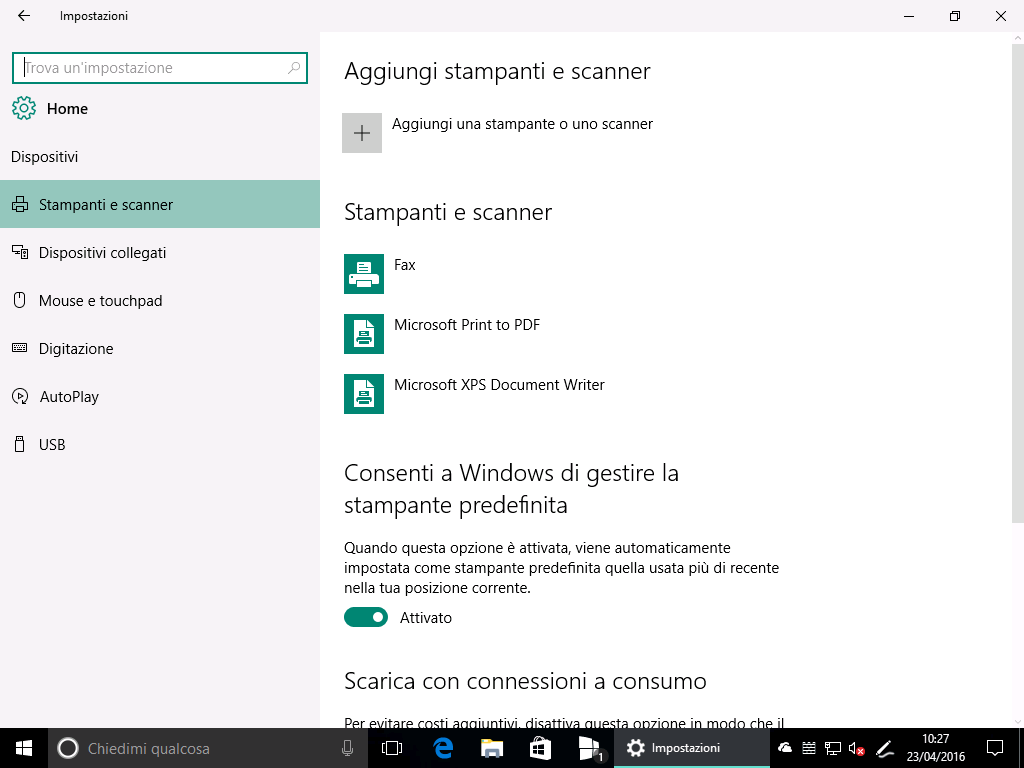Minimize the Impostazioni window
This screenshot has width=1024, height=768.
pyautogui.click(x=909, y=16)
